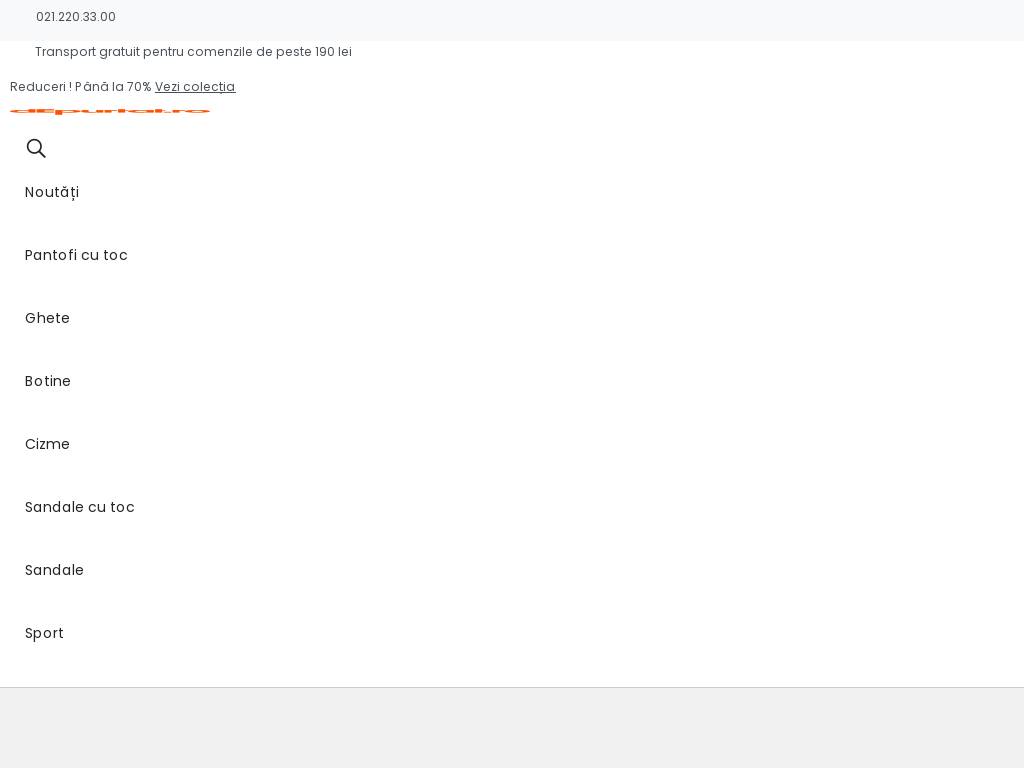This screenshot has height=768, width=1024.
Task: Click the 190 lei threshold text
Action: point(333,52)
